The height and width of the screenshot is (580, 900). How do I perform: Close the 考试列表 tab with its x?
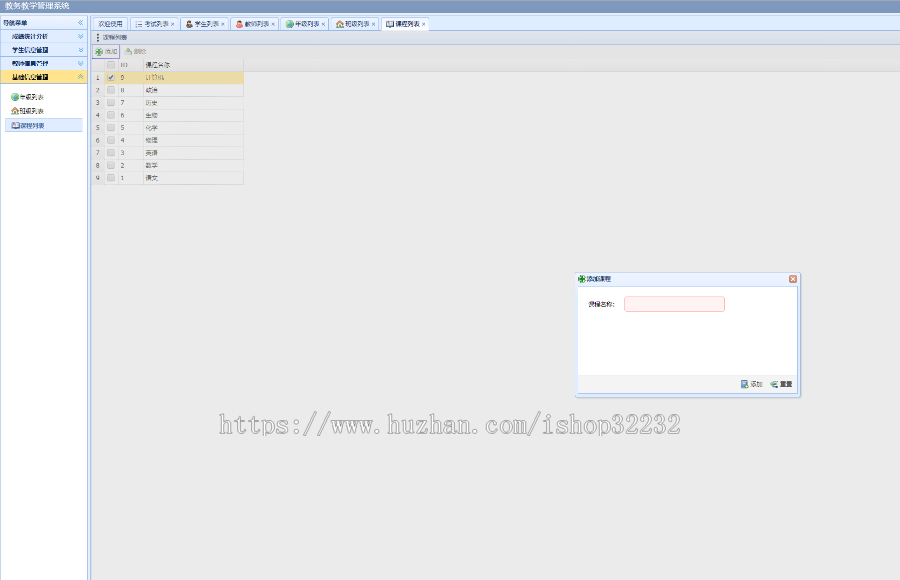[x=172, y=24]
